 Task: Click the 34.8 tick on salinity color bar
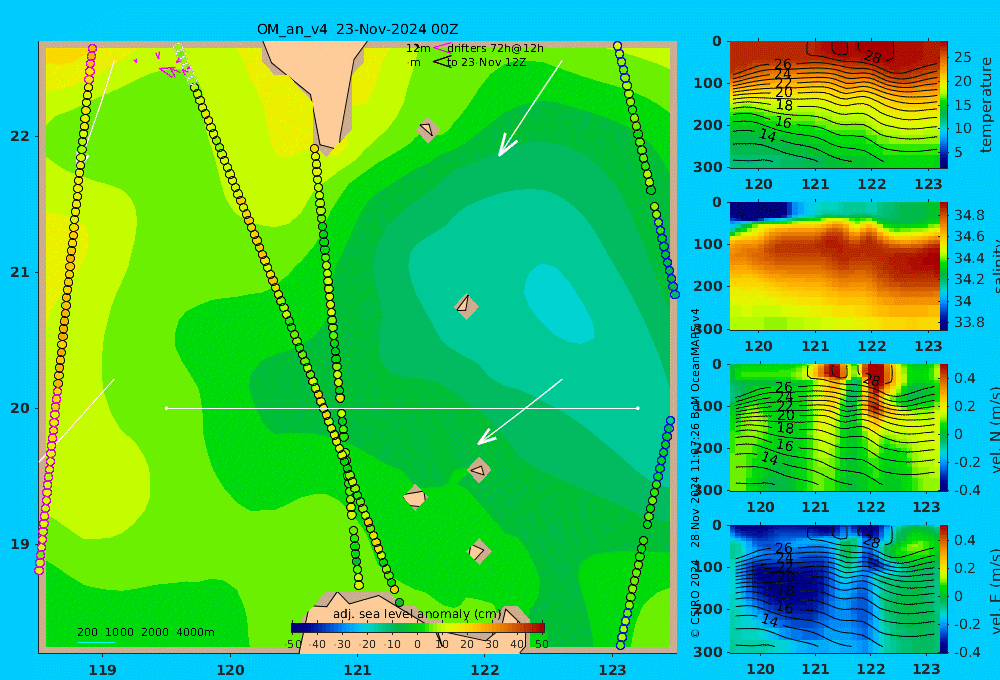(969, 215)
